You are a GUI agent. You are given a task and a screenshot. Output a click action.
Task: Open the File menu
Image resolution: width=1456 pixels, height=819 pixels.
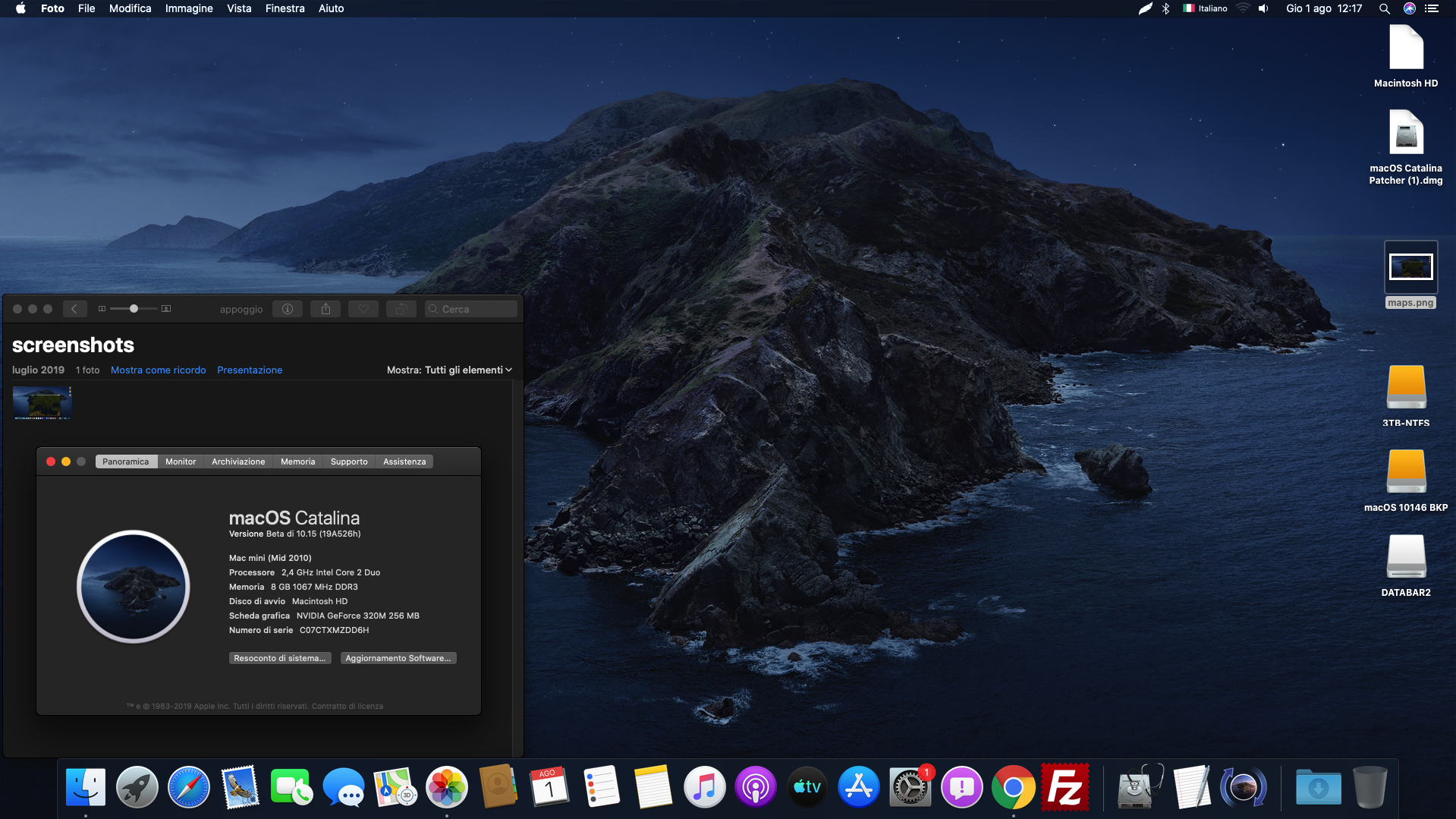pos(86,8)
